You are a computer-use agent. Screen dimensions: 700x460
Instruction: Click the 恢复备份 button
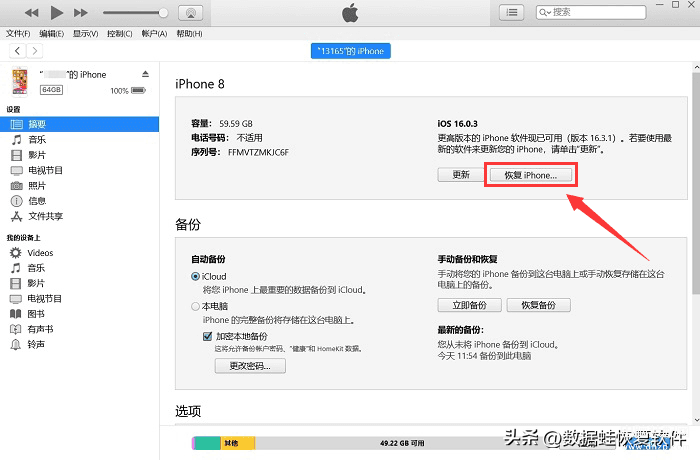[538, 305]
